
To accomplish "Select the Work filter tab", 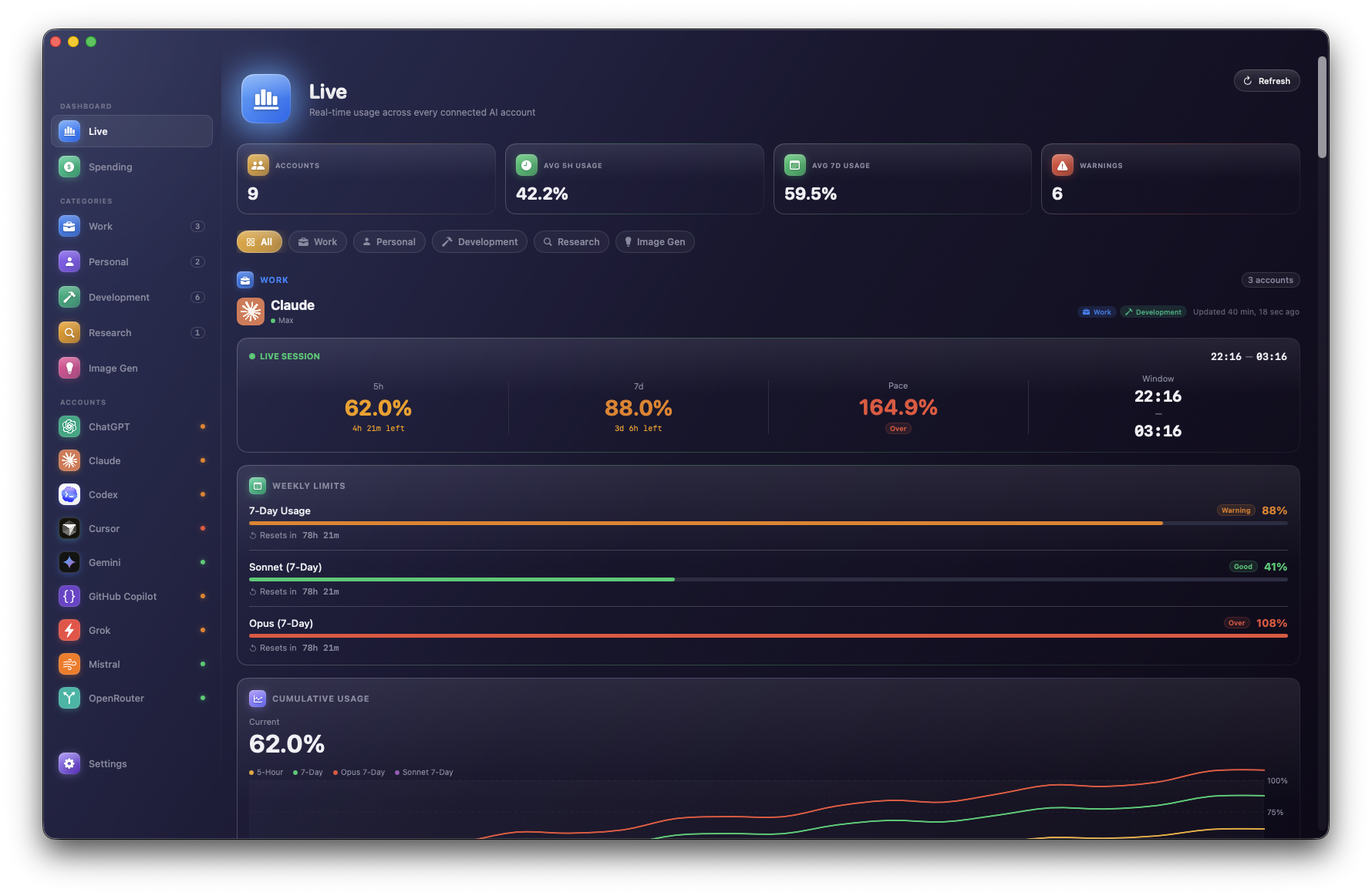I will pos(318,242).
